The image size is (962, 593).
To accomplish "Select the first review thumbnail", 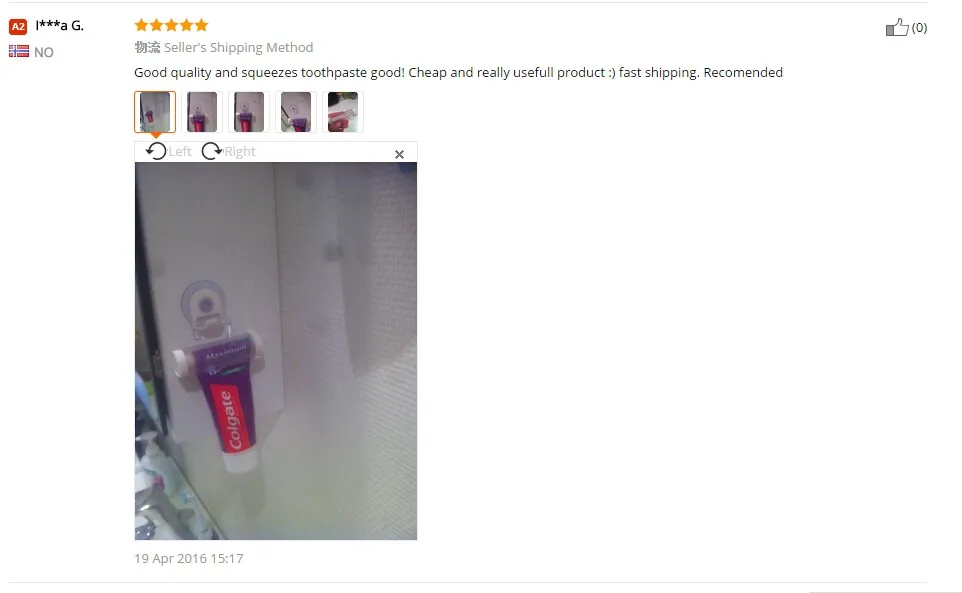I will click(x=155, y=112).
